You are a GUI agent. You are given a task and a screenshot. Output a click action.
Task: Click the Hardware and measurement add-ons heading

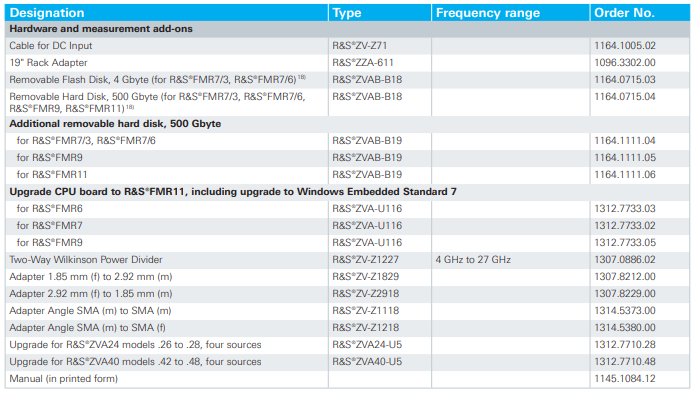coord(101,29)
